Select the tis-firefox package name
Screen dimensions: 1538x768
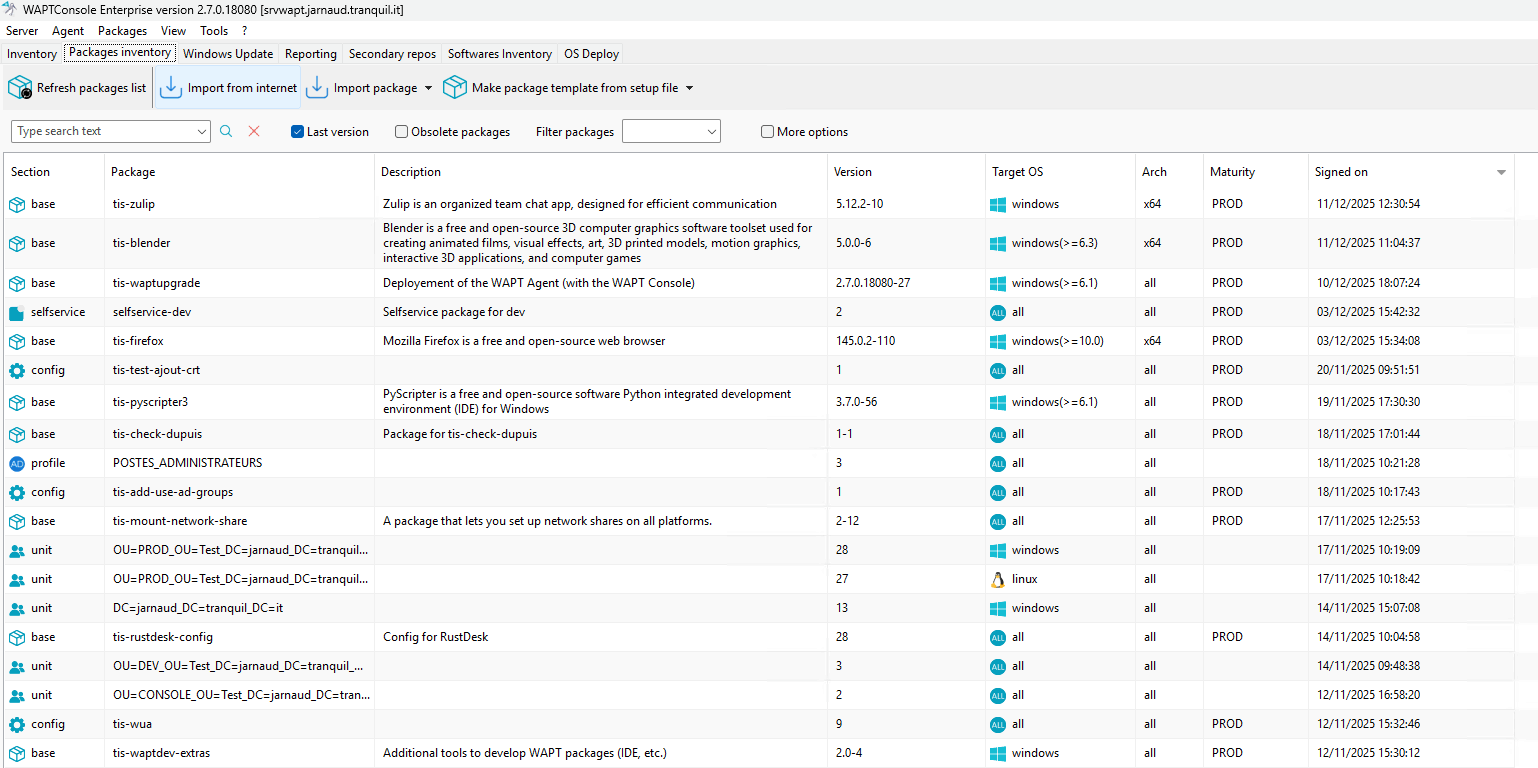pos(138,341)
